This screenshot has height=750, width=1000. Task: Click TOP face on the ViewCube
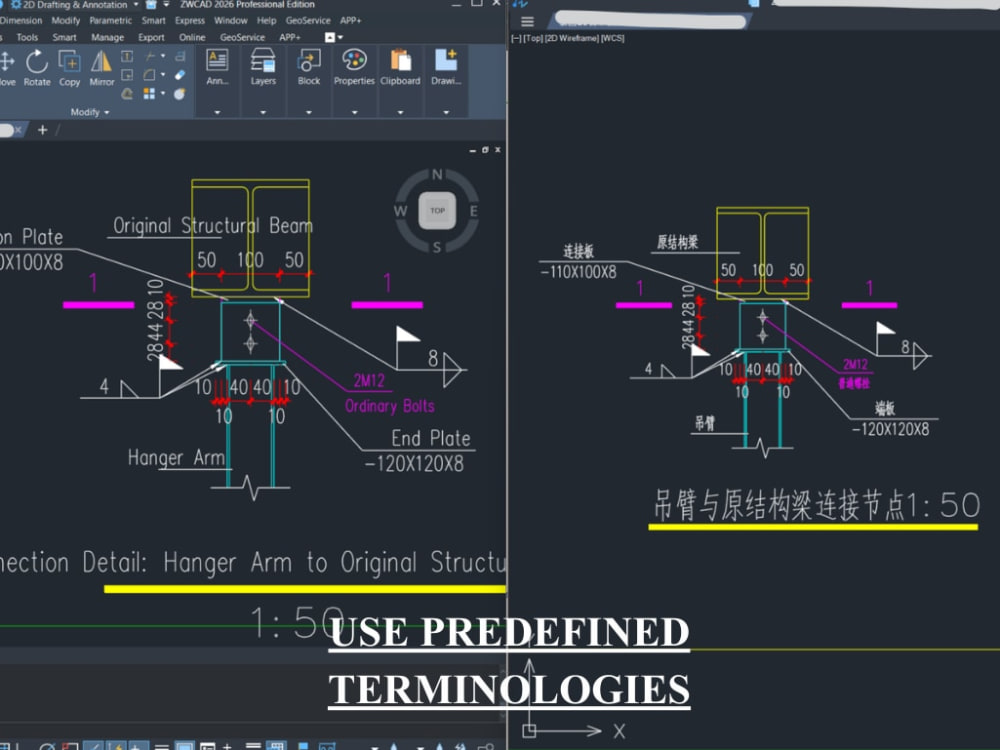[437, 210]
